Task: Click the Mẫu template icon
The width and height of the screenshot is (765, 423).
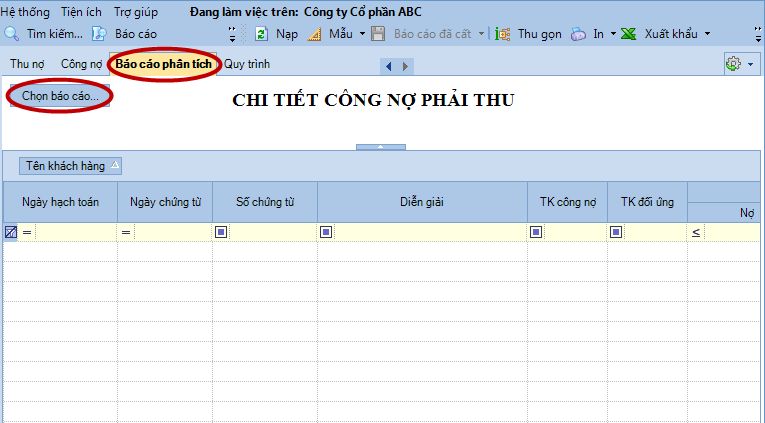Action: tap(314, 34)
